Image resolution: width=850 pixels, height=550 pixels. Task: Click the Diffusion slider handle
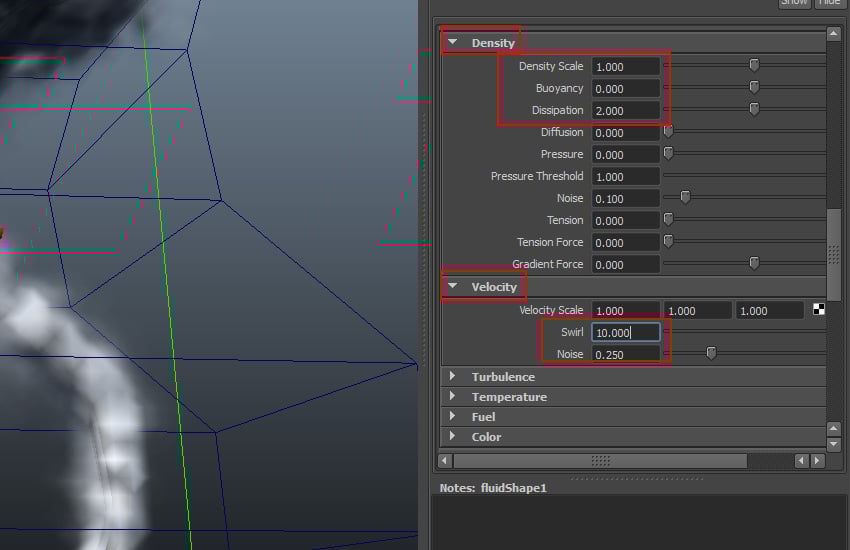(x=668, y=131)
